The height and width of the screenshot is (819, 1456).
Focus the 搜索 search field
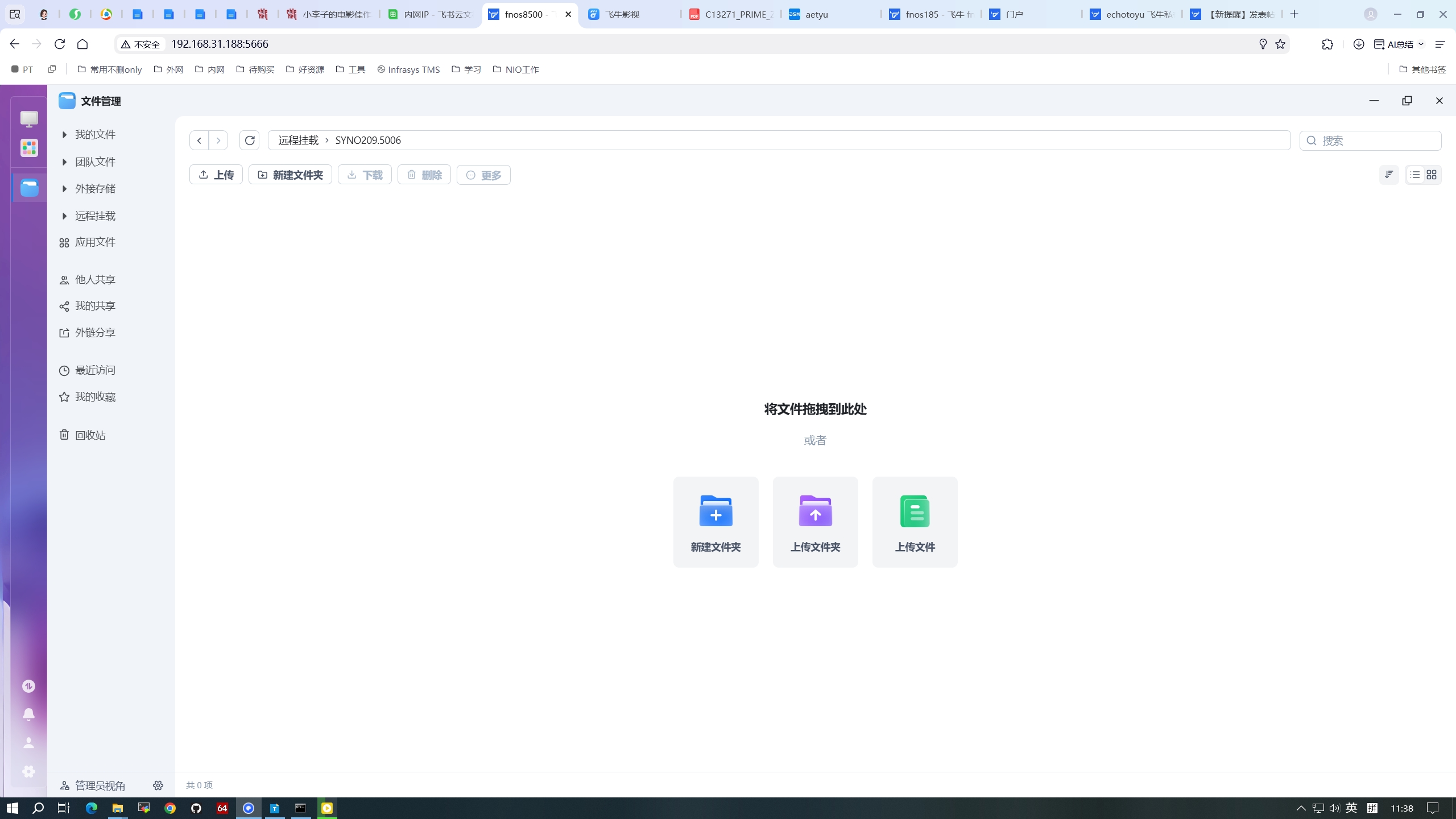(1376, 140)
